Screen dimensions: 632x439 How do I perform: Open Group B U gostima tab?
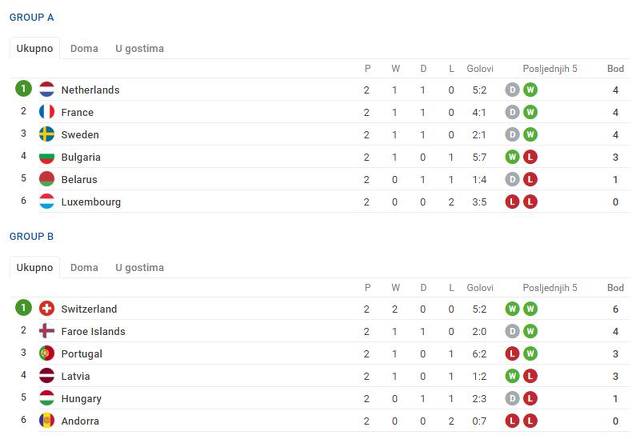pyautogui.click(x=139, y=268)
